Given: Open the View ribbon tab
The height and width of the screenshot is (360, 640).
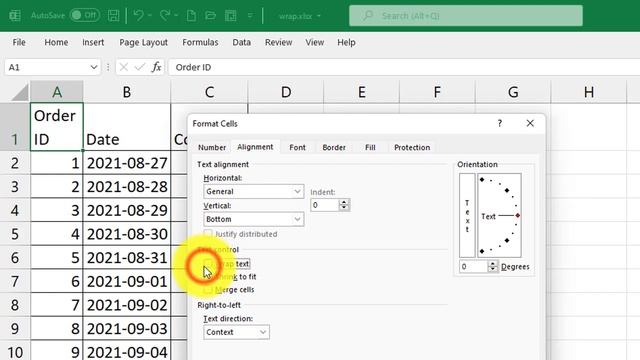Looking at the screenshot, I should (x=315, y=42).
